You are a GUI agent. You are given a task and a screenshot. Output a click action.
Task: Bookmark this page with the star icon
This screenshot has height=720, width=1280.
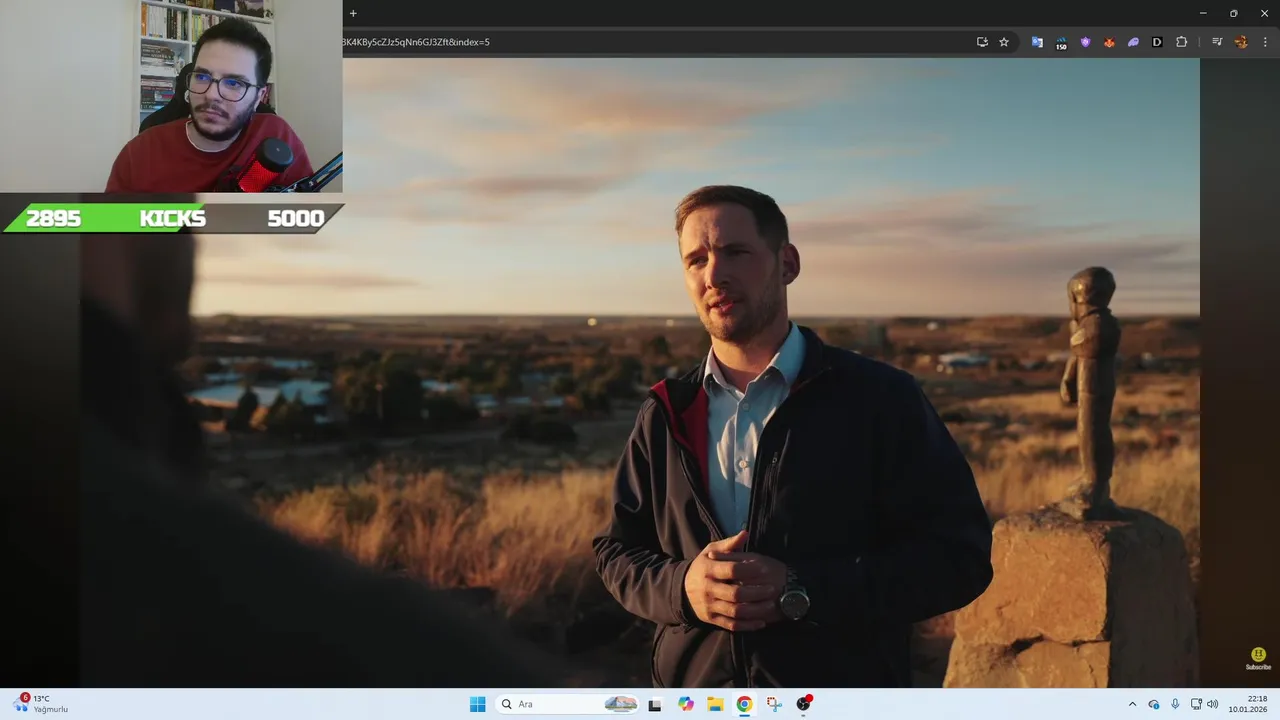1004,42
